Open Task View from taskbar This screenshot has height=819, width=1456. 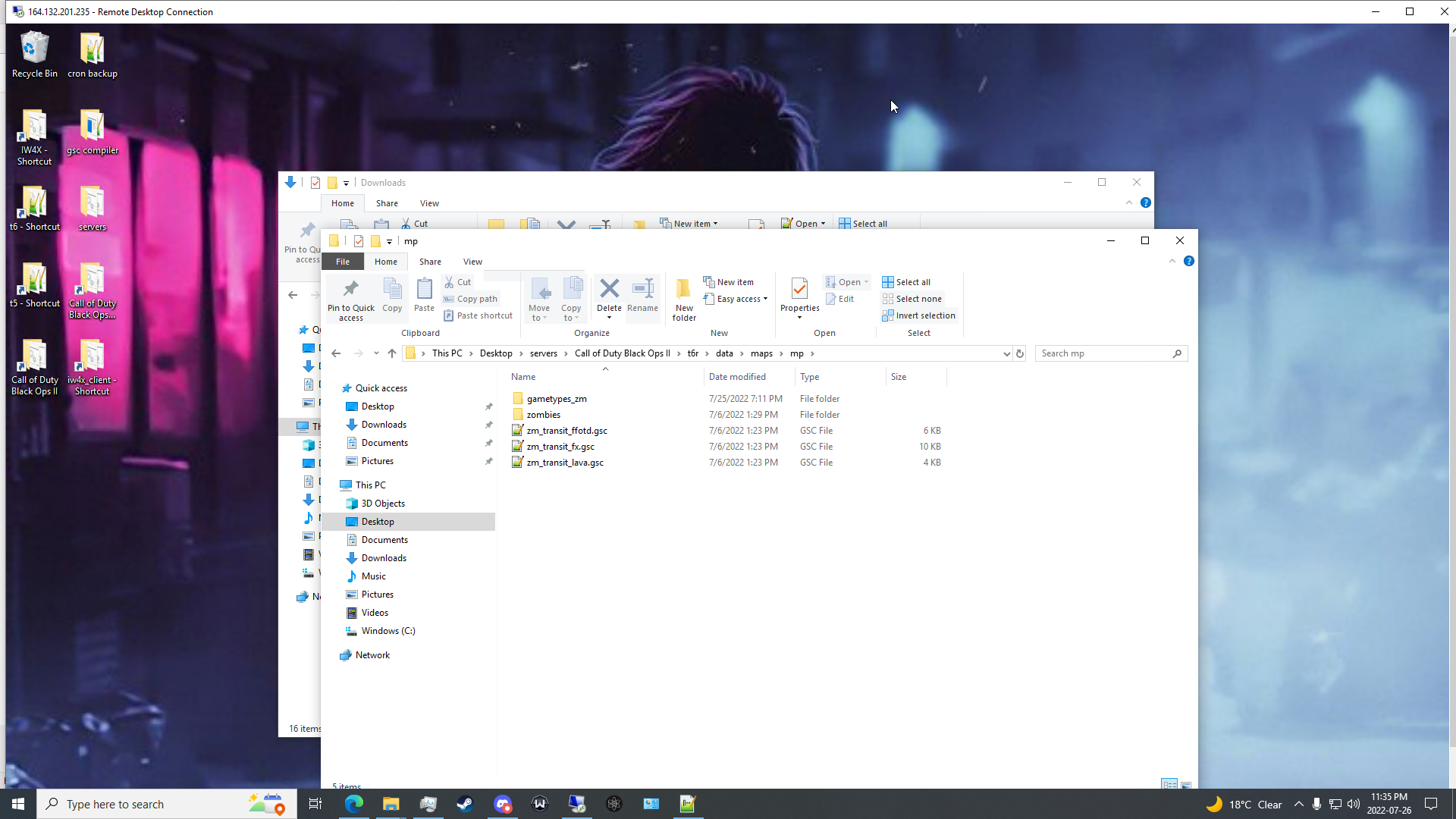click(315, 804)
